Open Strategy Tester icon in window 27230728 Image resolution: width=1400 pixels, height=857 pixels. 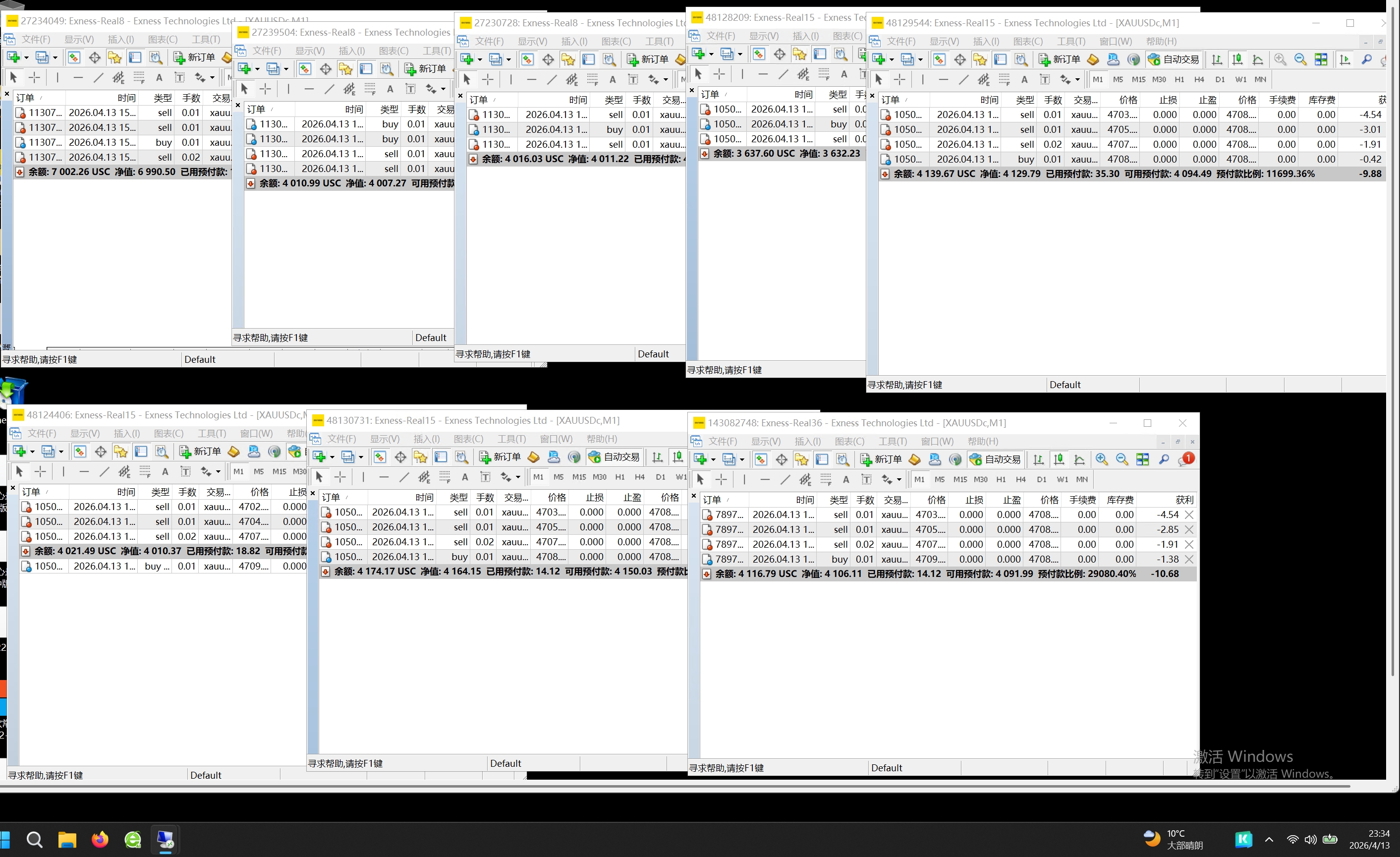(x=609, y=59)
